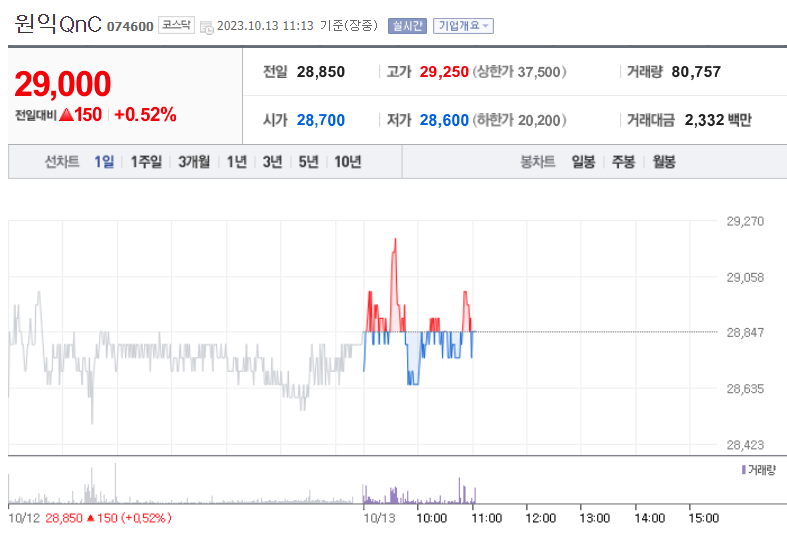This screenshot has width=787, height=540.
Task: Click the 거래량 volume legend marker
Action: click(x=744, y=470)
